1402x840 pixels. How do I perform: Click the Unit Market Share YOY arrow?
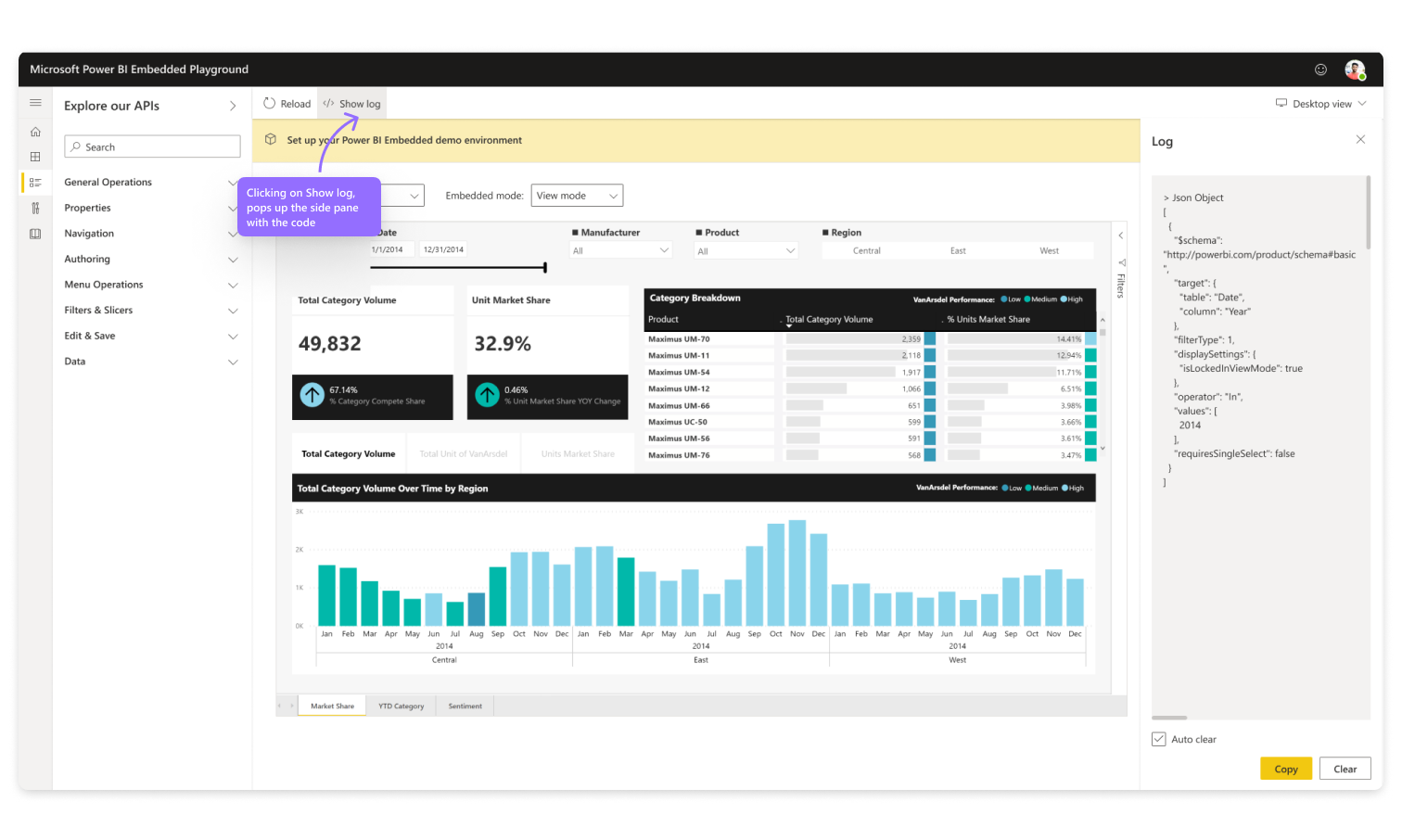(x=488, y=395)
